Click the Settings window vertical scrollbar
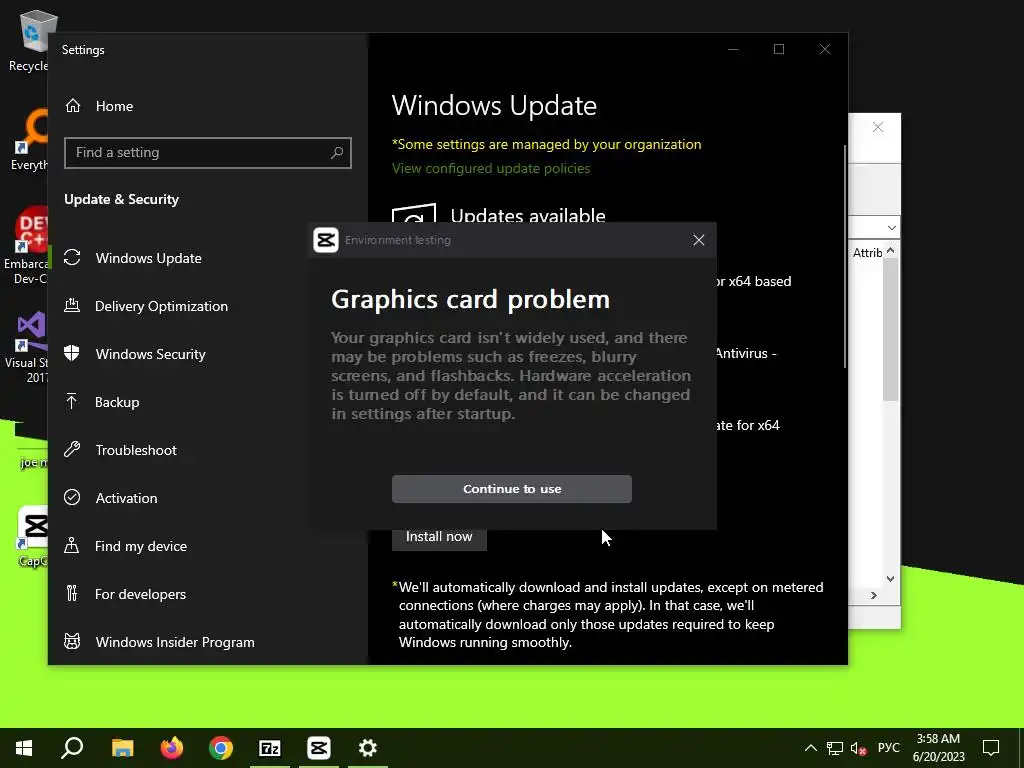 click(845, 255)
